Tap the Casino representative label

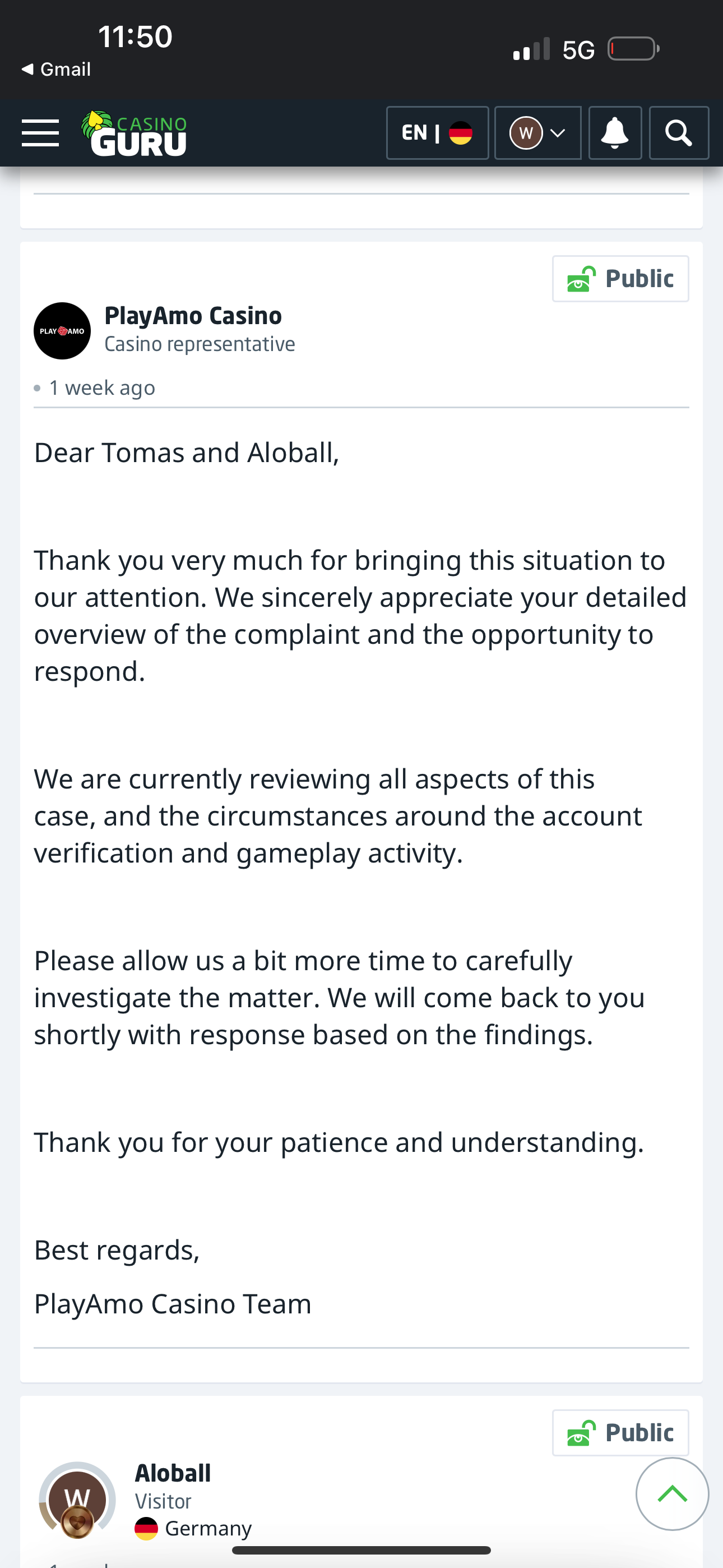(x=200, y=344)
